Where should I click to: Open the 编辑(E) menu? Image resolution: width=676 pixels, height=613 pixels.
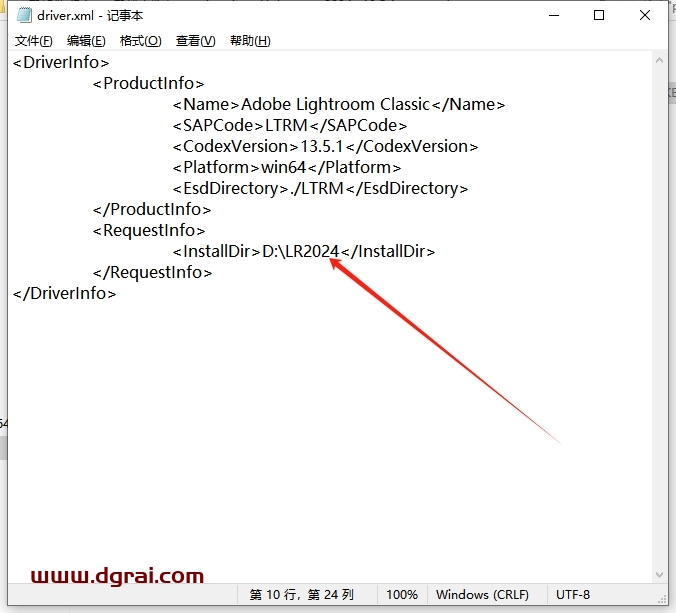(x=86, y=41)
